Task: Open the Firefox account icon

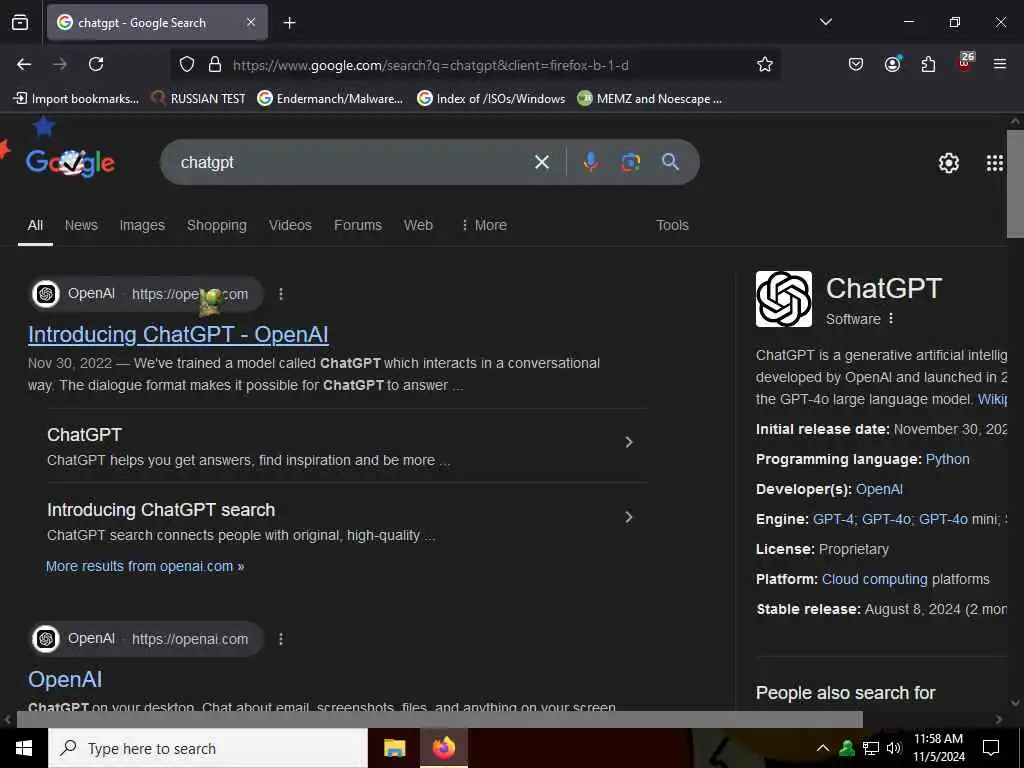Action: point(892,63)
